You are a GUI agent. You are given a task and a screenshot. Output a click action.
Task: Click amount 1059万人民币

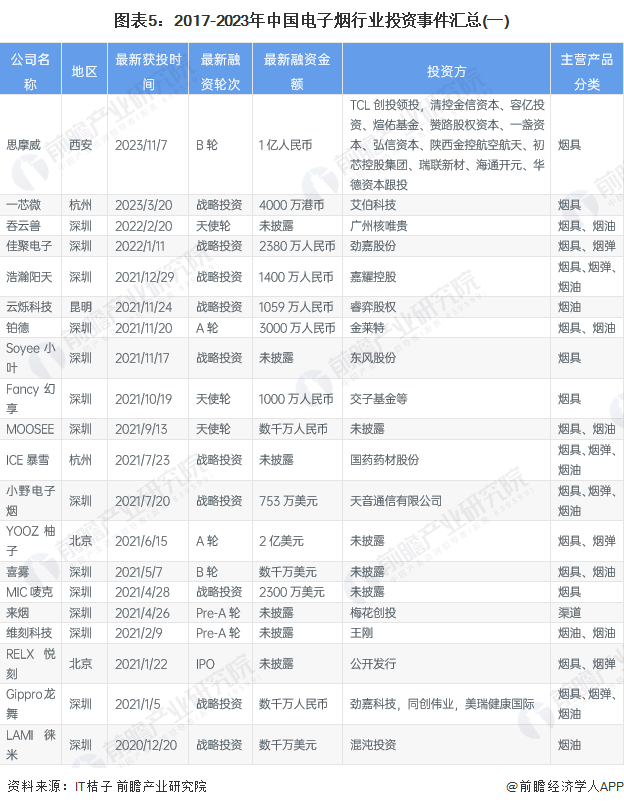point(296,307)
